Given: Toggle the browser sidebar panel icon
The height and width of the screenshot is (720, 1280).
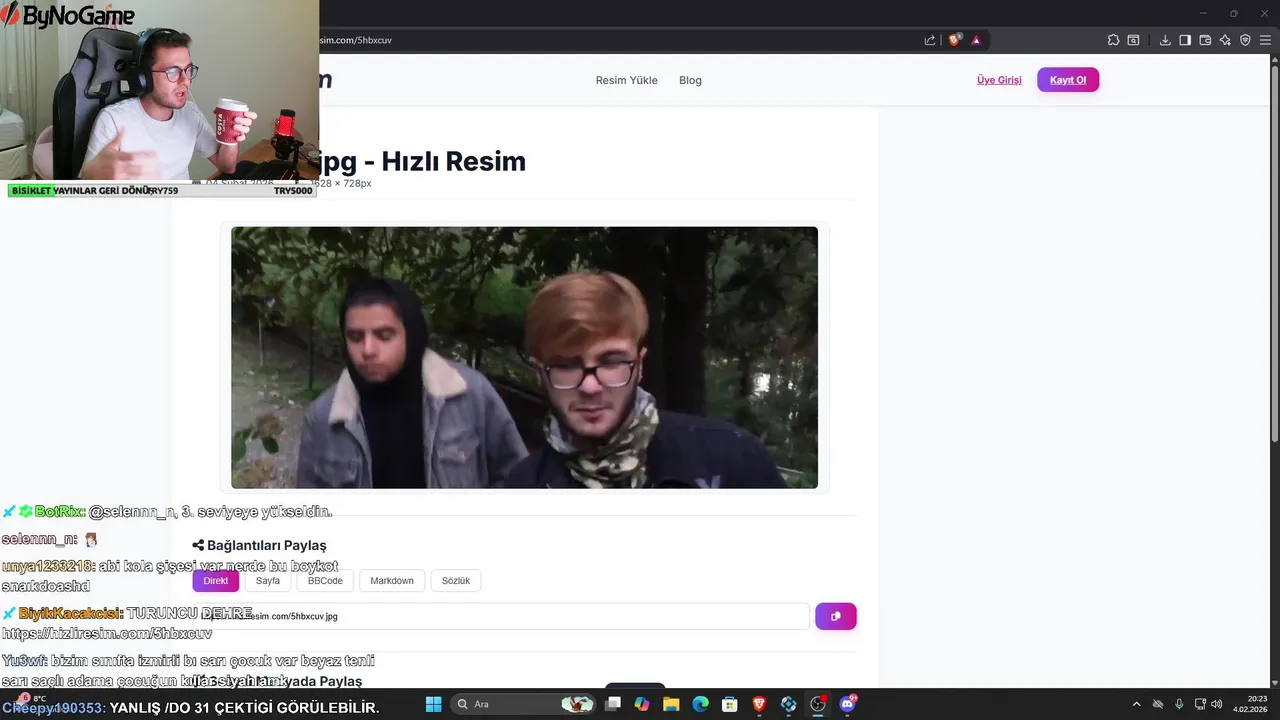Looking at the screenshot, I should 1185,40.
